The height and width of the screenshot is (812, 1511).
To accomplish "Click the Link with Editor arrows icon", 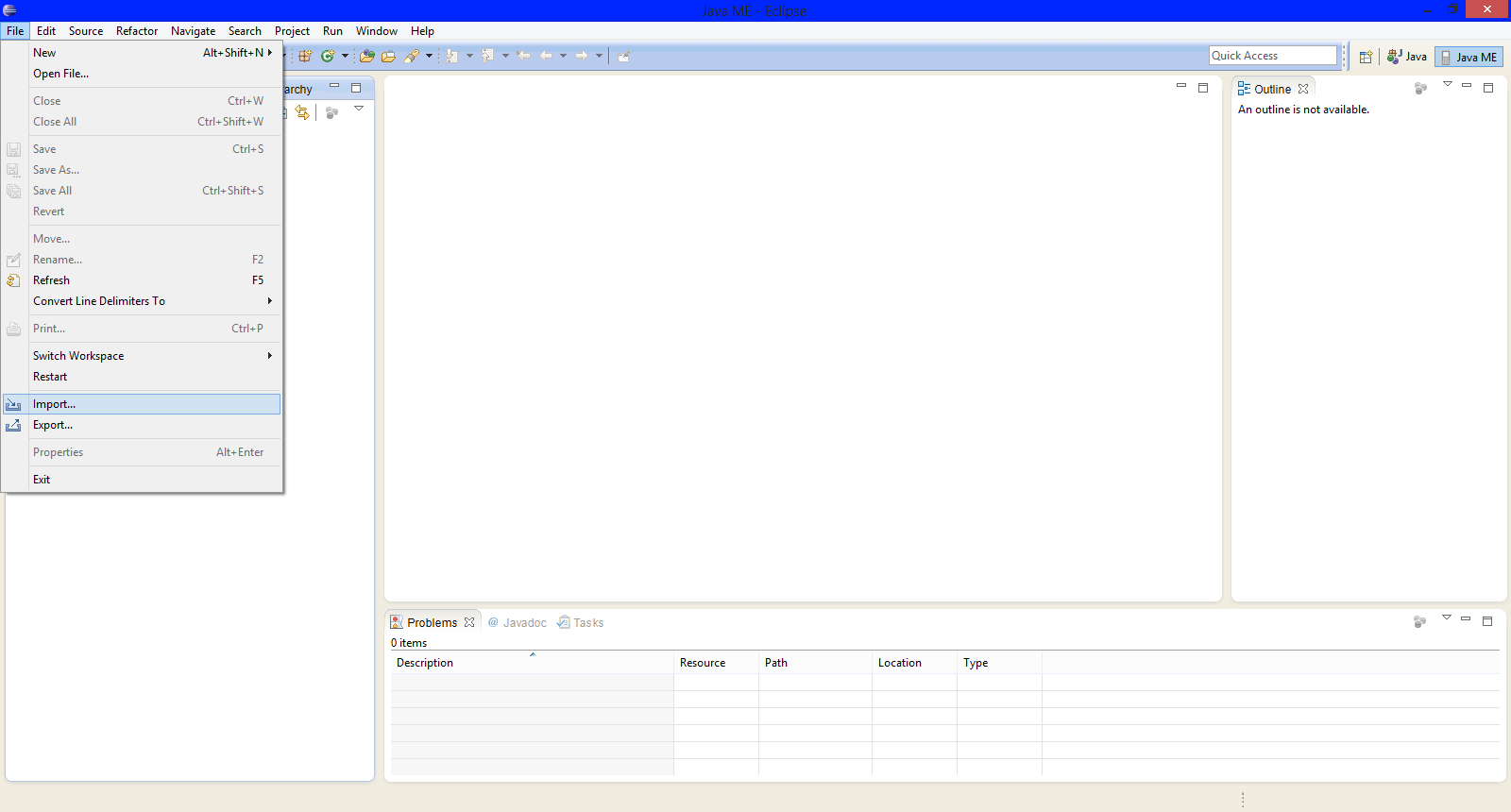I will 302,112.
